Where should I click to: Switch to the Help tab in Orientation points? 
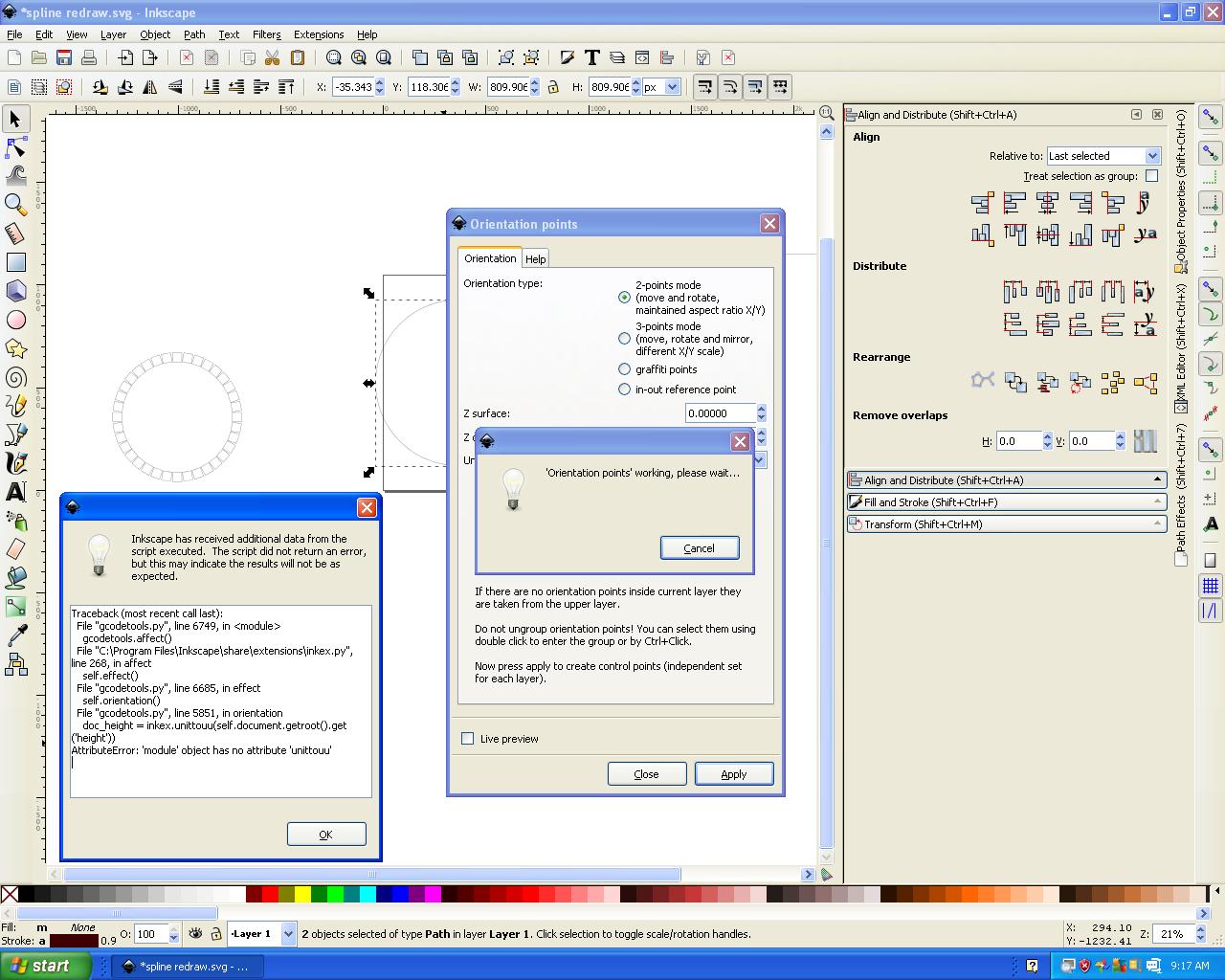click(x=536, y=259)
